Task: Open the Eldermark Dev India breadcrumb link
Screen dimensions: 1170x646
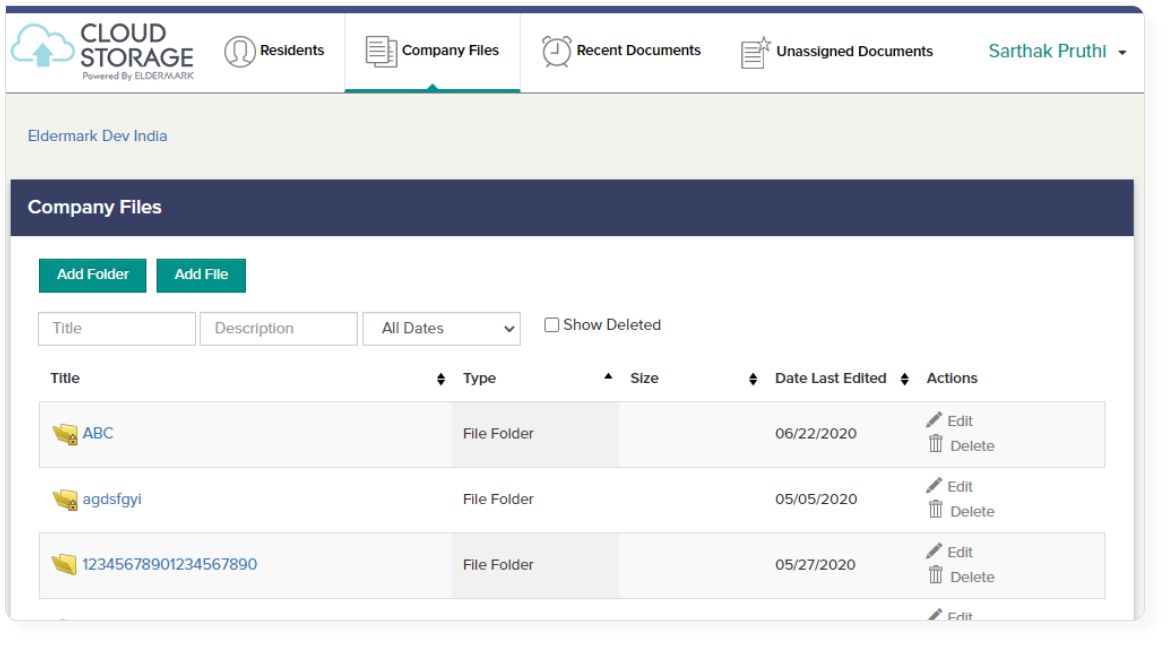Action: (97, 136)
